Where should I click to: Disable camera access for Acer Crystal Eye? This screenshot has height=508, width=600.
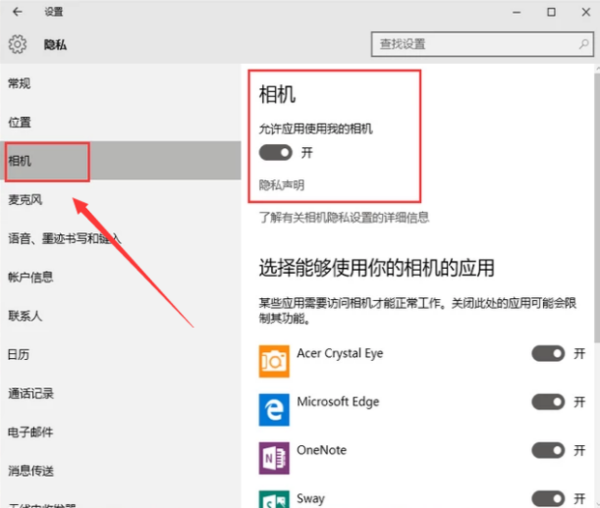click(x=549, y=353)
